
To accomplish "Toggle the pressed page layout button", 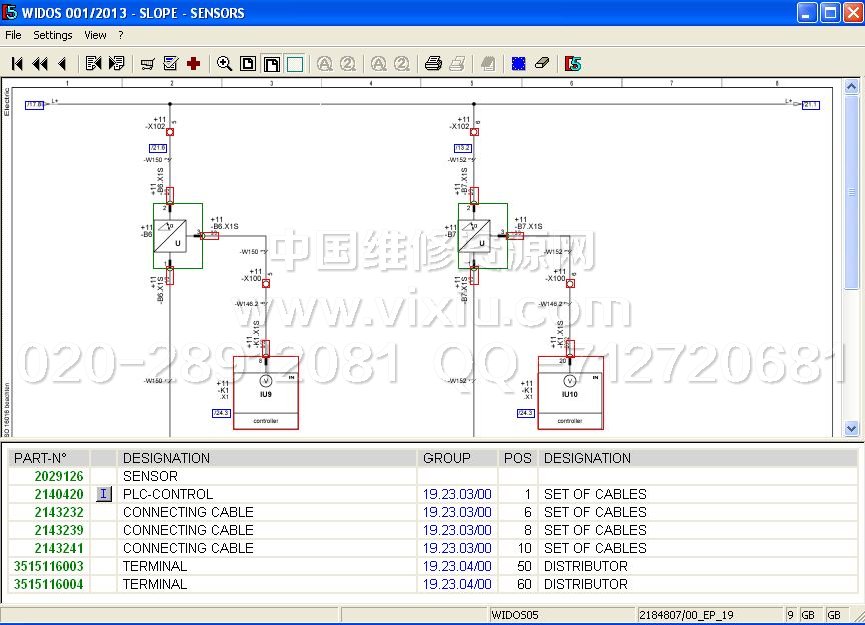I will (271, 64).
